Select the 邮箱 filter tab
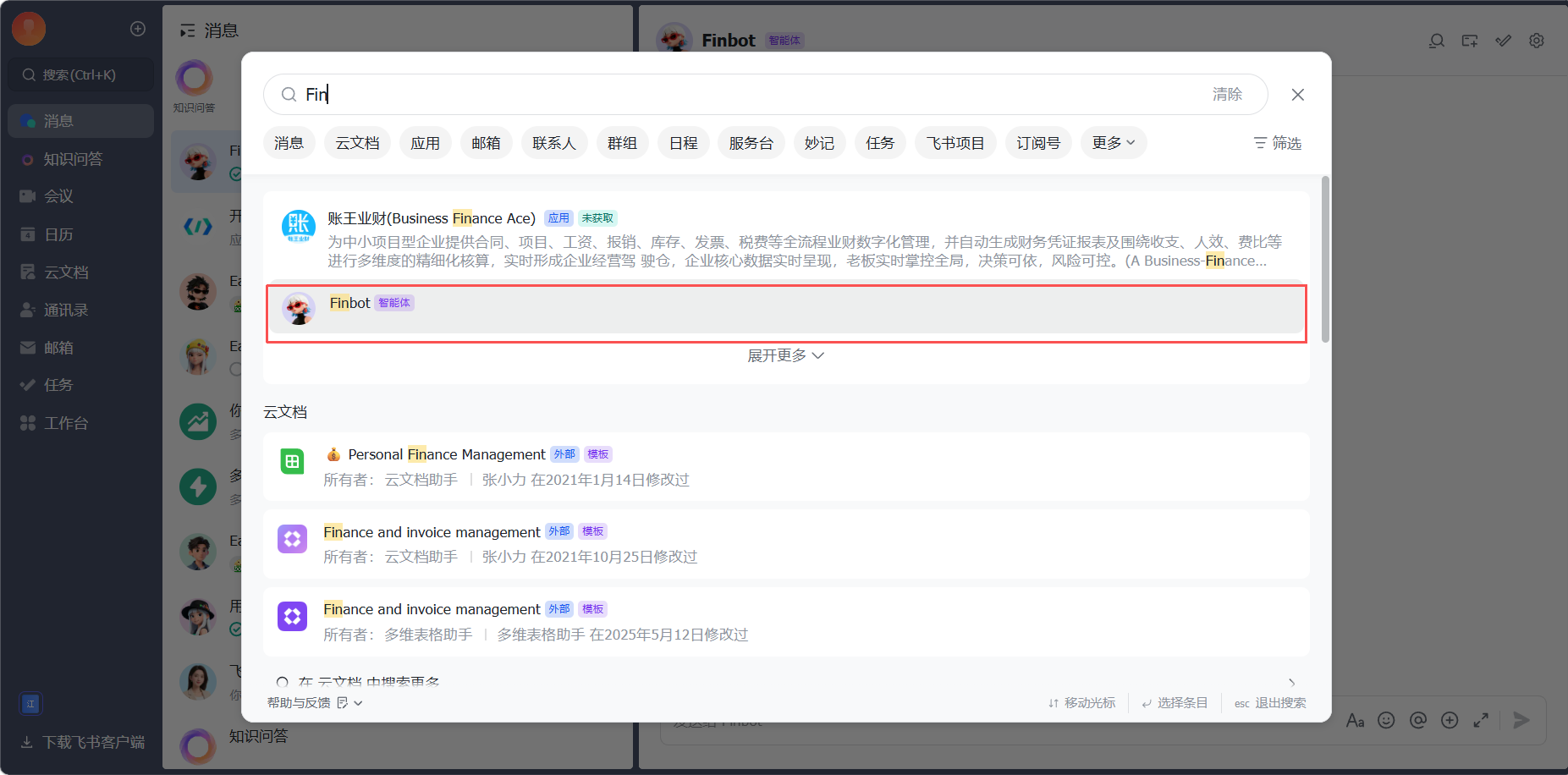The image size is (1568, 775). pyautogui.click(x=486, y=143)
